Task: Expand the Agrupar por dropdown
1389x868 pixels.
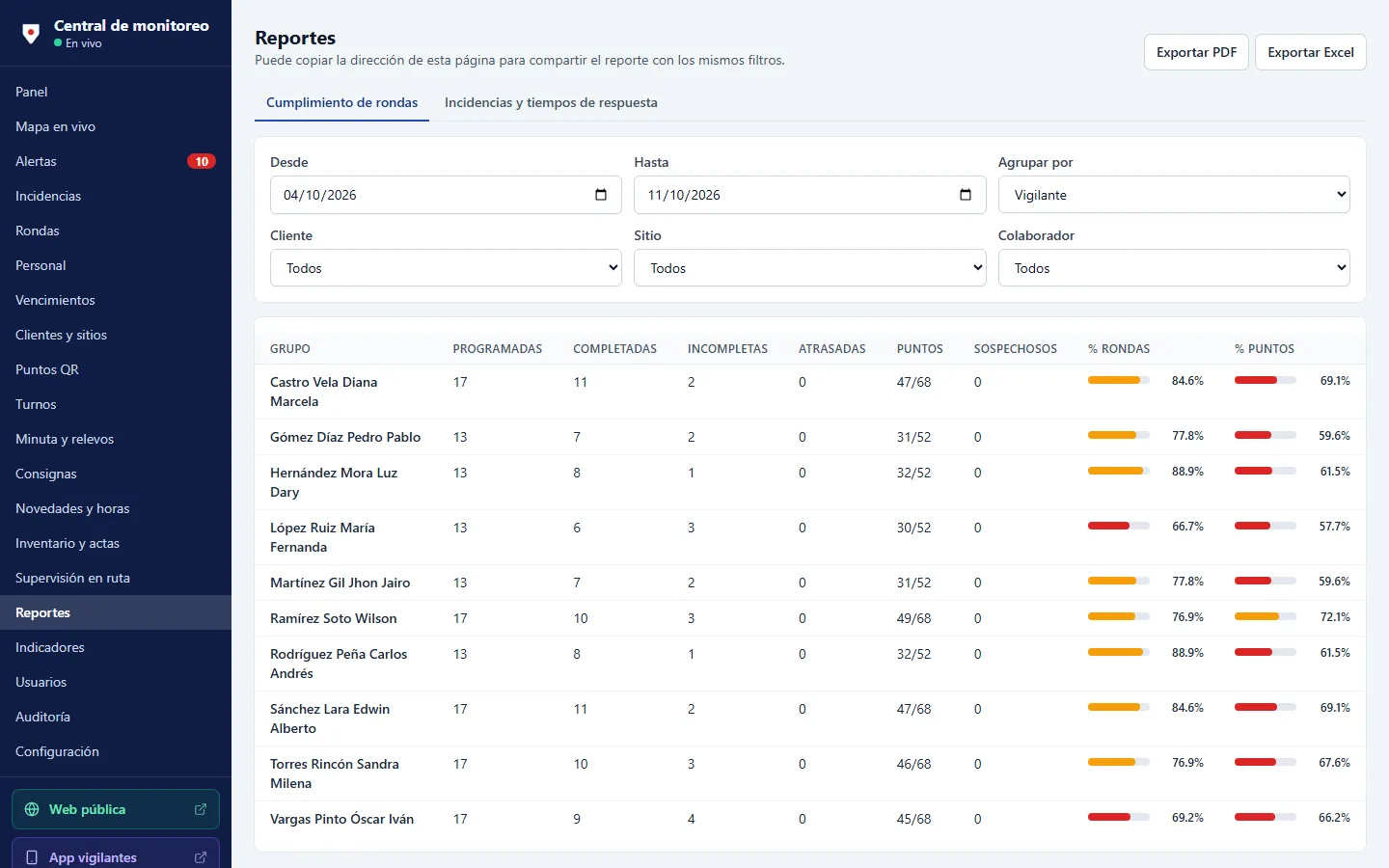Action: [1174, 195]
